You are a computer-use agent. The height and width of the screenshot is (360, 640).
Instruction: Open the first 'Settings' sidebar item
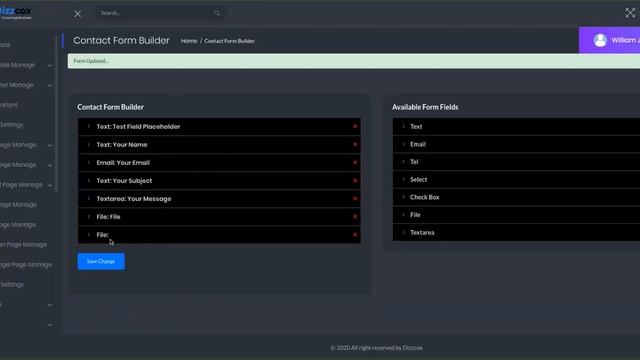pyautogui.click(x=11, y=125)
